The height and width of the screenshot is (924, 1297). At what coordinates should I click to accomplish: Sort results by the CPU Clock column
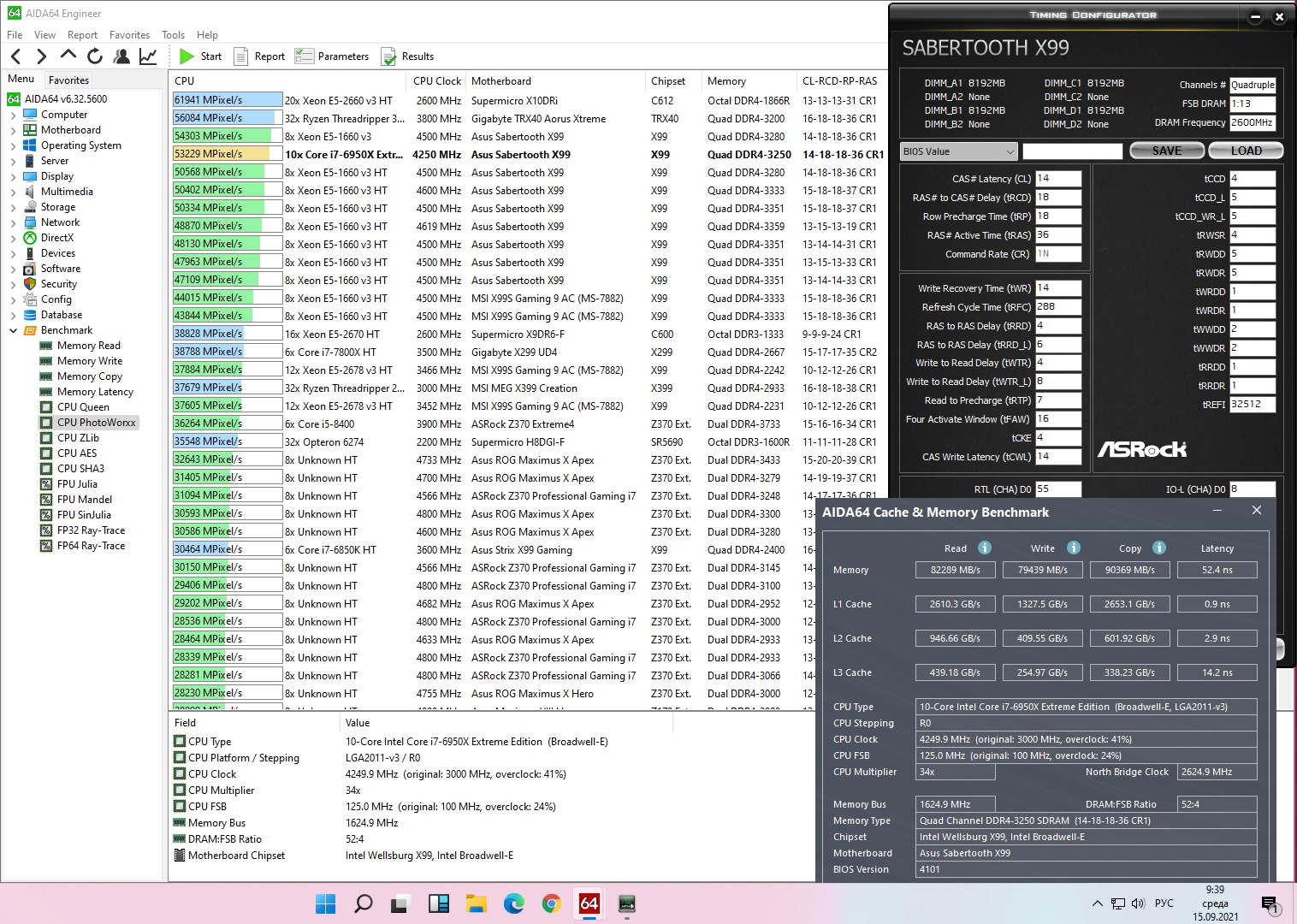(x=437, y=81)
